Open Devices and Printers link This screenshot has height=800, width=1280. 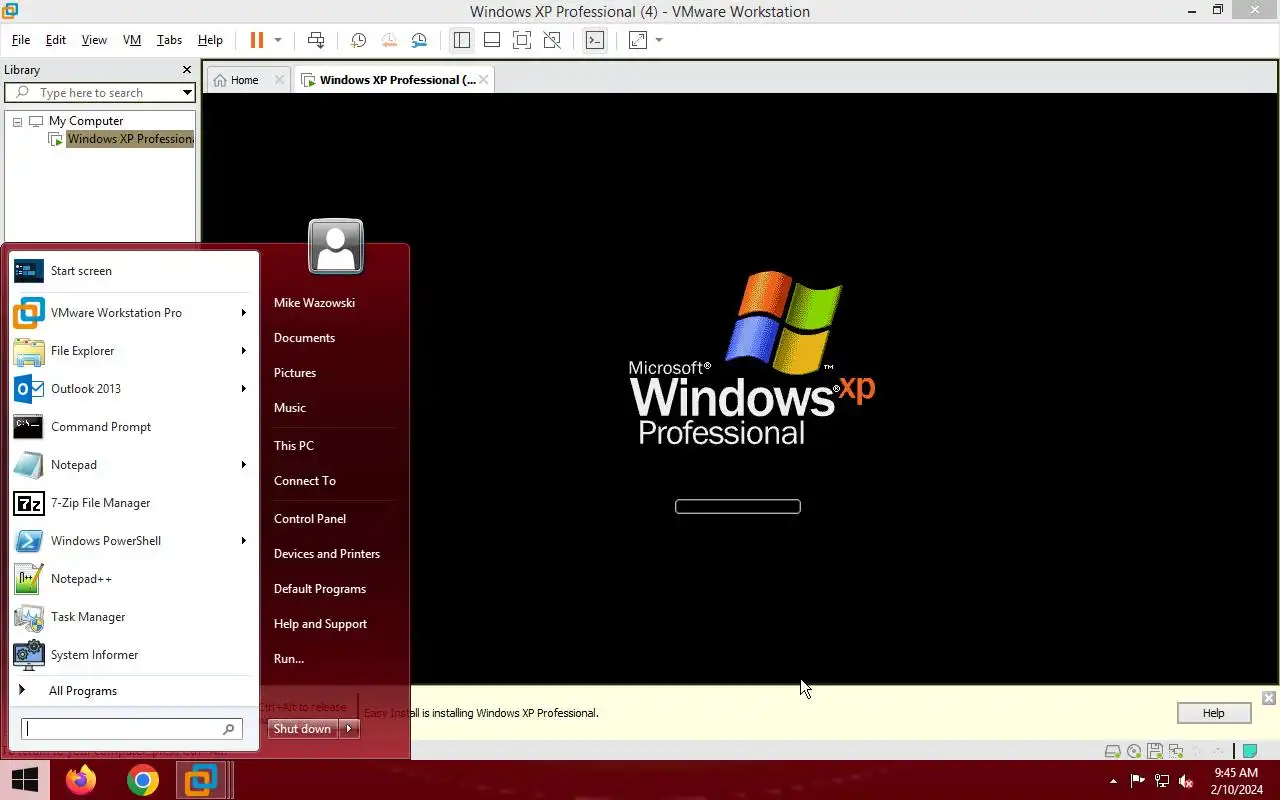point(327,554)
